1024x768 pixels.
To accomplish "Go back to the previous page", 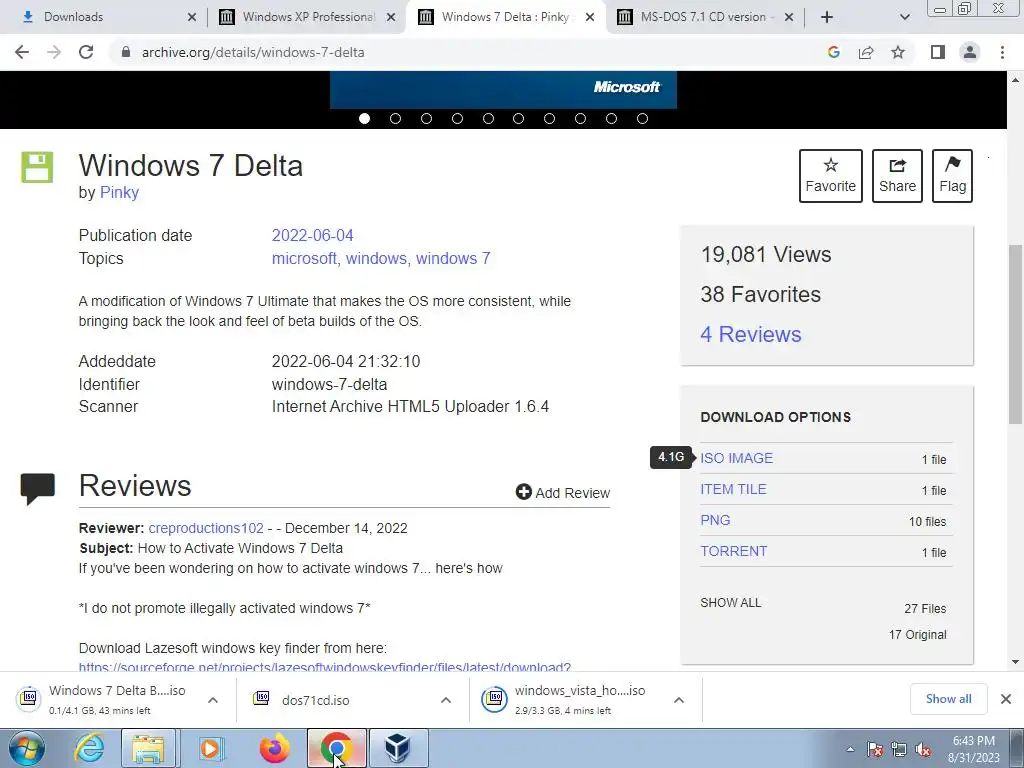I will click(22, 52).
